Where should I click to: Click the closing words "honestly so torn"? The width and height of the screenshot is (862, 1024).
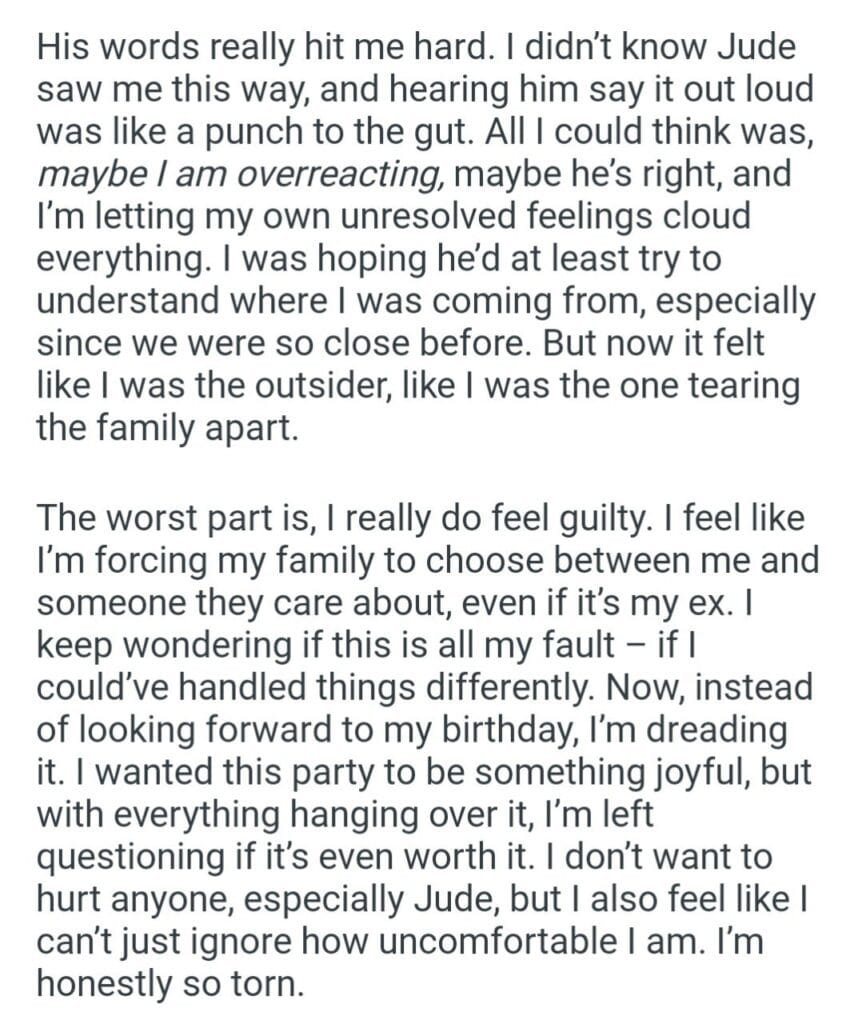point(168,984)
